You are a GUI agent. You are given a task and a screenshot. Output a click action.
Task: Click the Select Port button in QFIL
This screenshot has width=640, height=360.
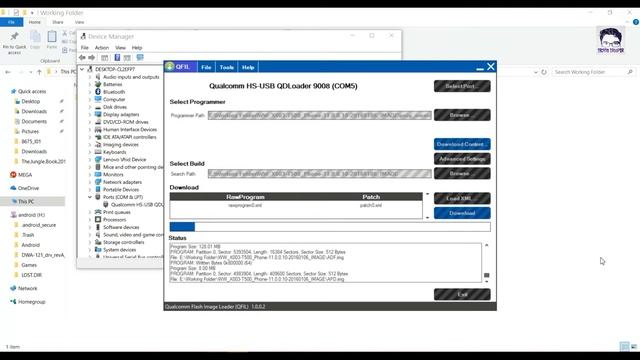(462, 86)
